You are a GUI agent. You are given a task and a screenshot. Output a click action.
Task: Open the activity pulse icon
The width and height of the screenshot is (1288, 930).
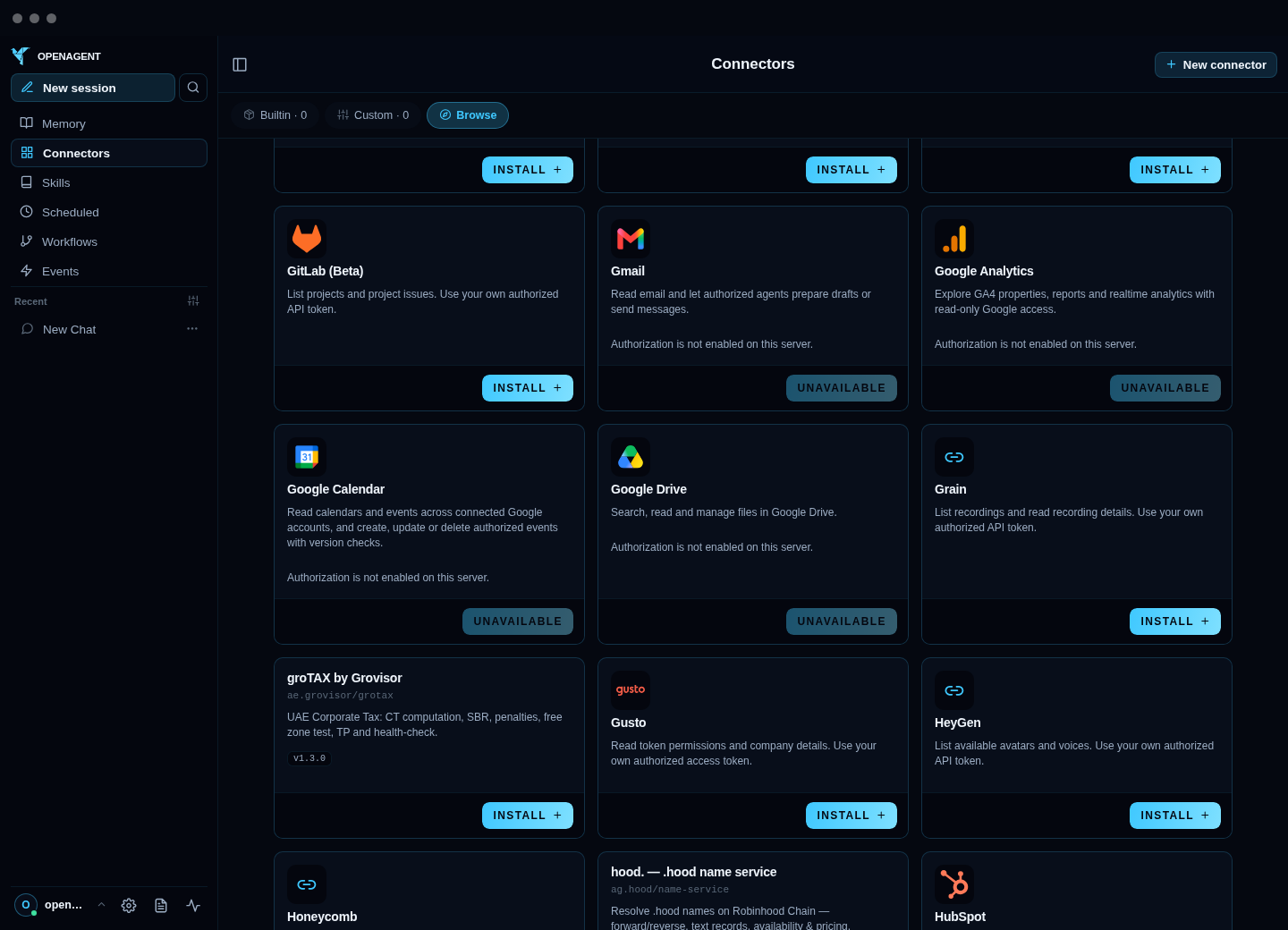point(193,905)
